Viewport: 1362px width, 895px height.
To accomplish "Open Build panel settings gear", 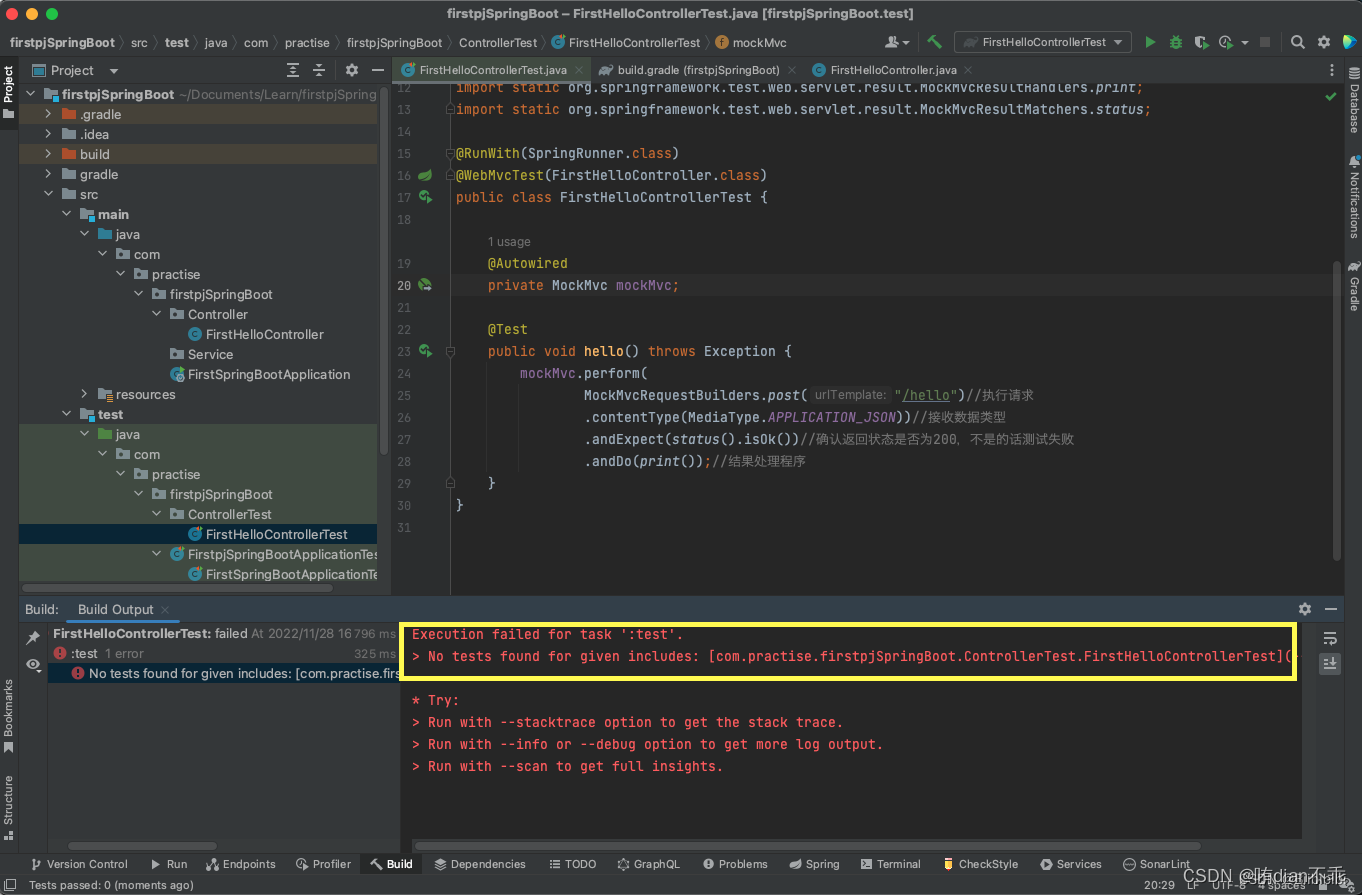I will [x=1305, y=609].
